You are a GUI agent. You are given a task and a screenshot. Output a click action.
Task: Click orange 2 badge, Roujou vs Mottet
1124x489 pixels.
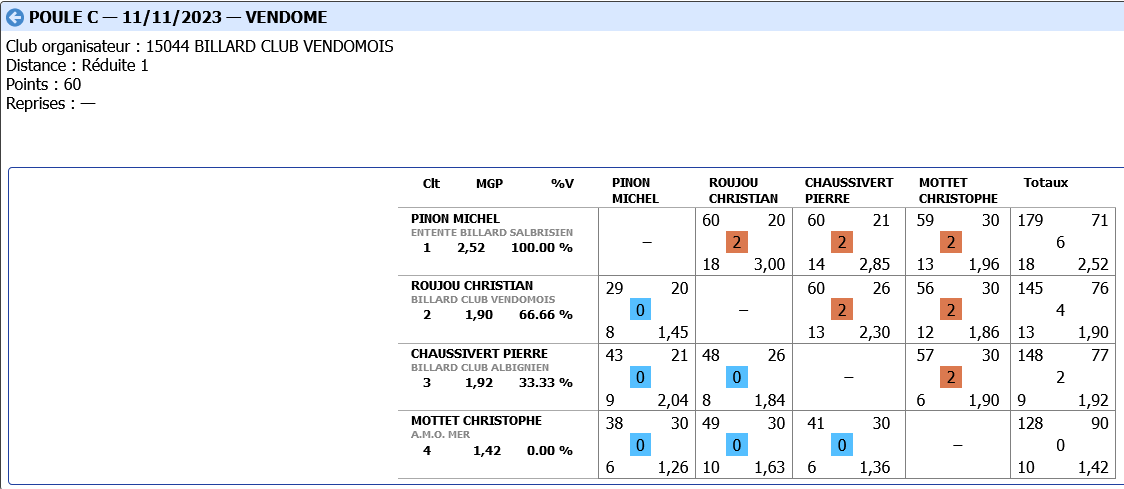[951, 310]
